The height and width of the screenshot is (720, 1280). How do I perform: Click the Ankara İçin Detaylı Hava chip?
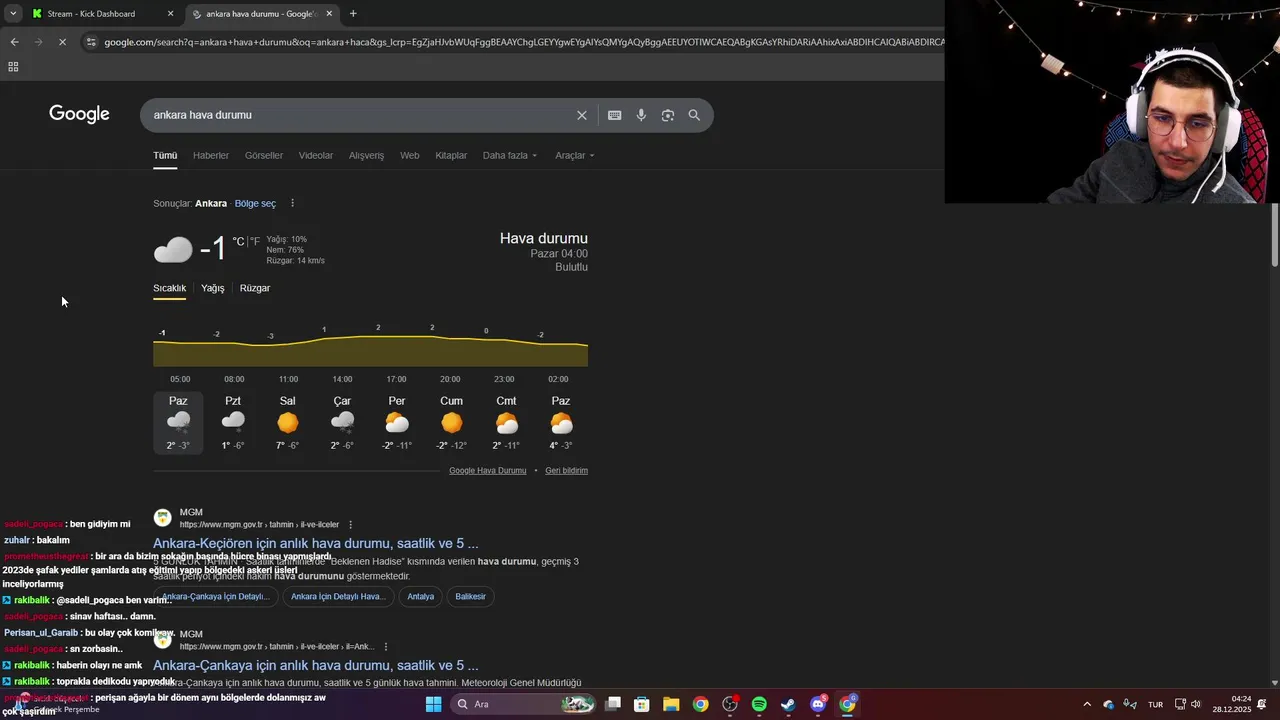[337, 597]
